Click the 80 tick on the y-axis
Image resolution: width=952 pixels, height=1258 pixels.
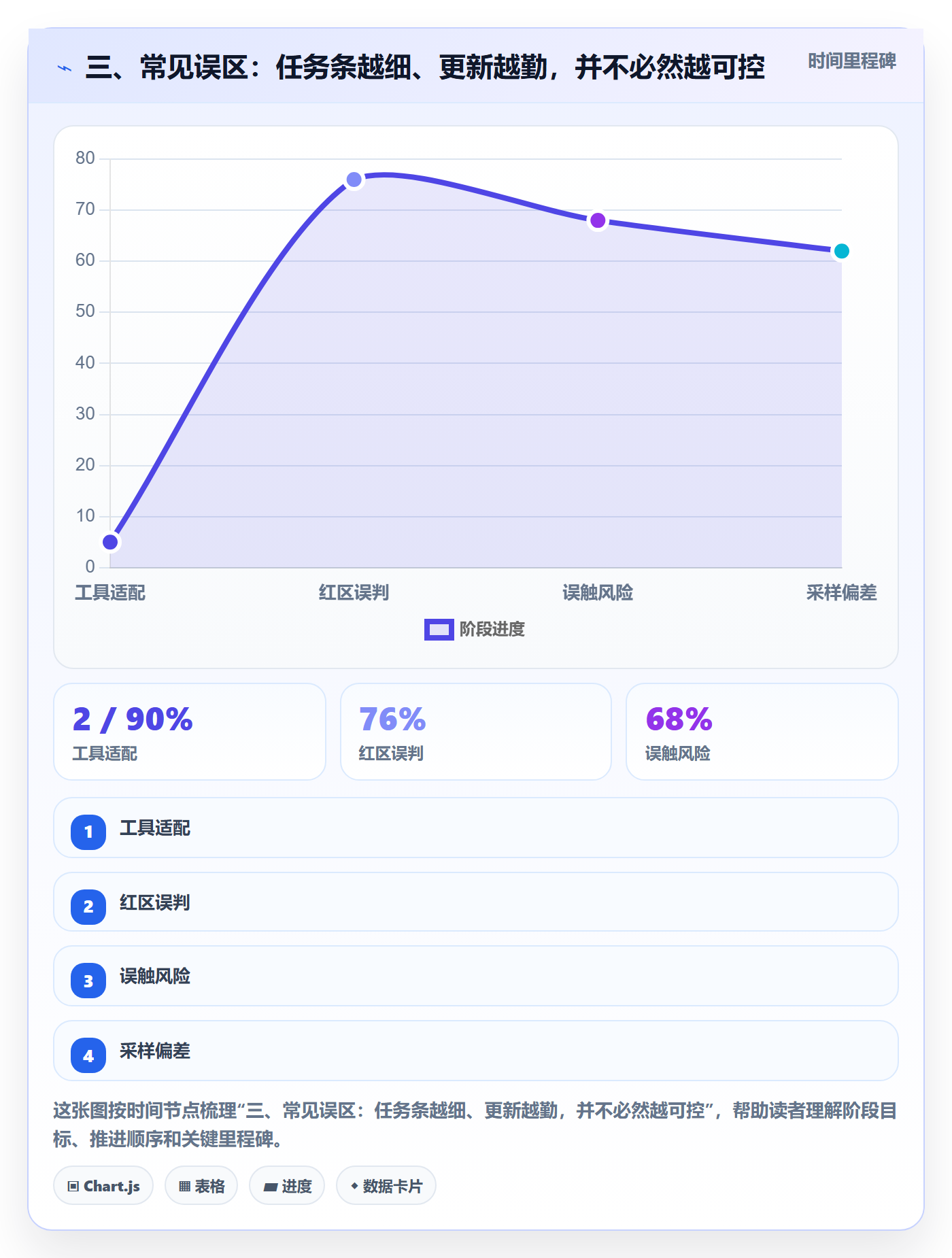pos(85,158)
